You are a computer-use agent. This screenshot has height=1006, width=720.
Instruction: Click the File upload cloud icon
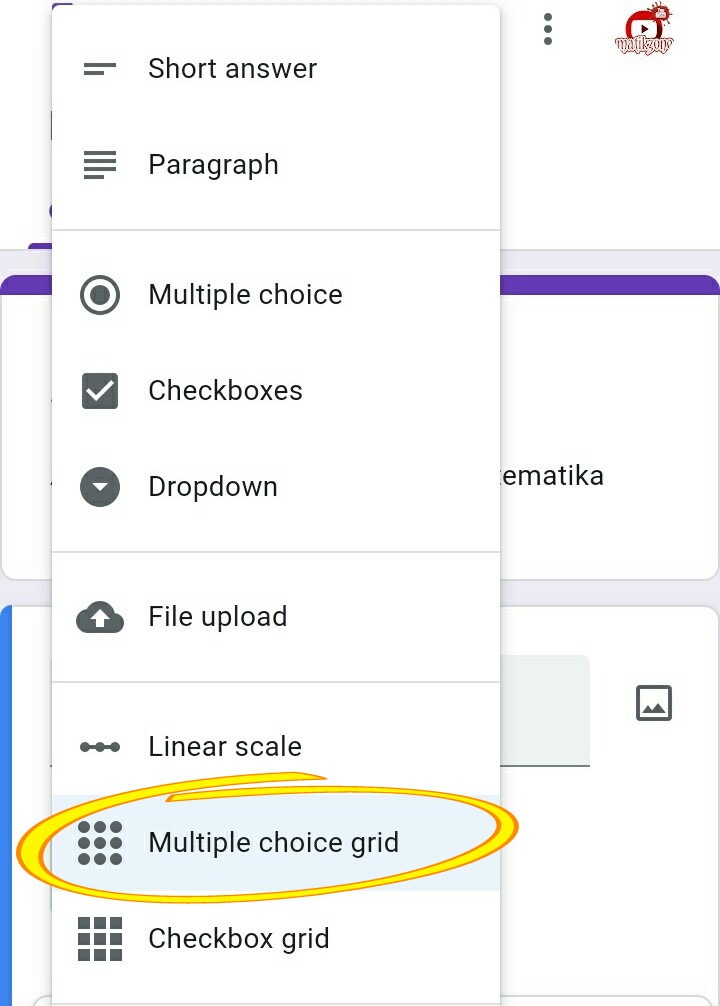pos(100,618)
